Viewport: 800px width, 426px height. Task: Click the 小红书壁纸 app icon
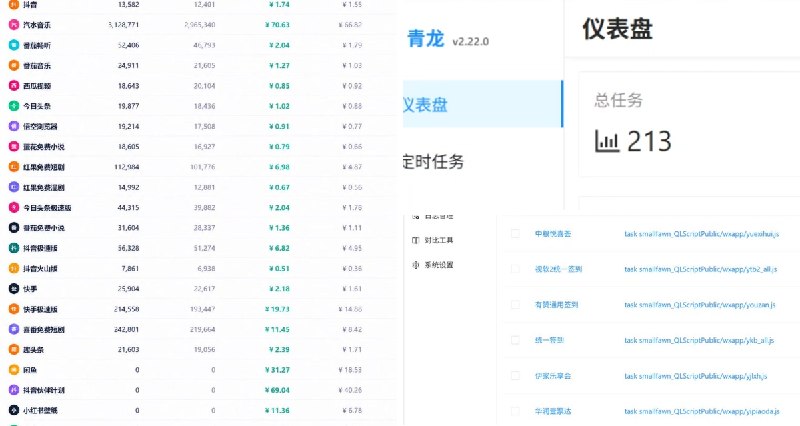14,410
